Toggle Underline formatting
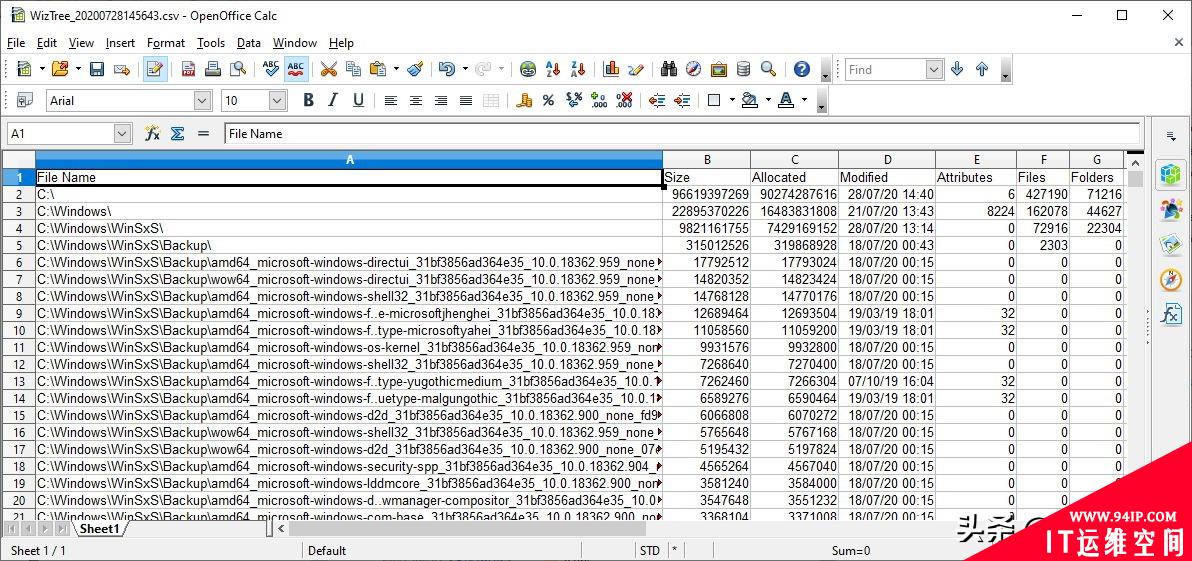 click(358, 100)
